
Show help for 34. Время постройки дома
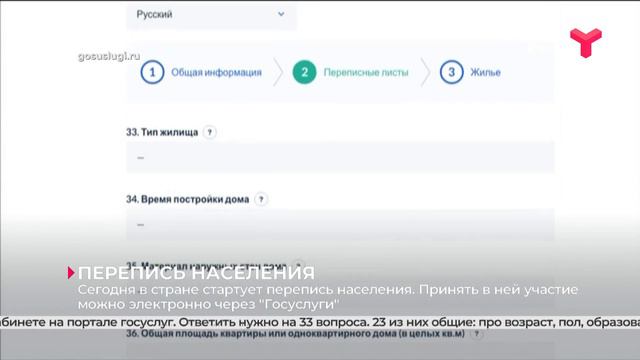[261, 200]
